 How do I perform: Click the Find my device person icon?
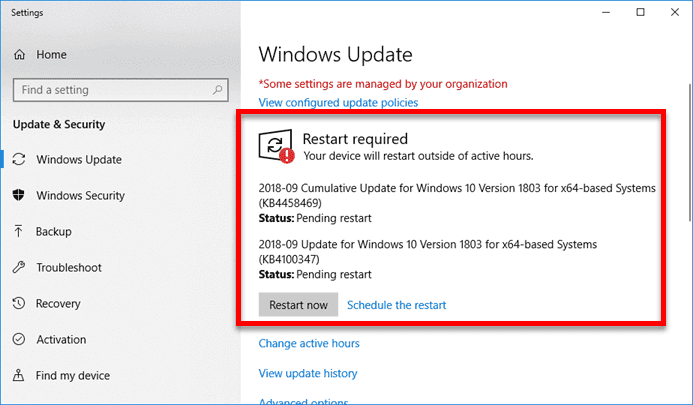coord(19,375)
